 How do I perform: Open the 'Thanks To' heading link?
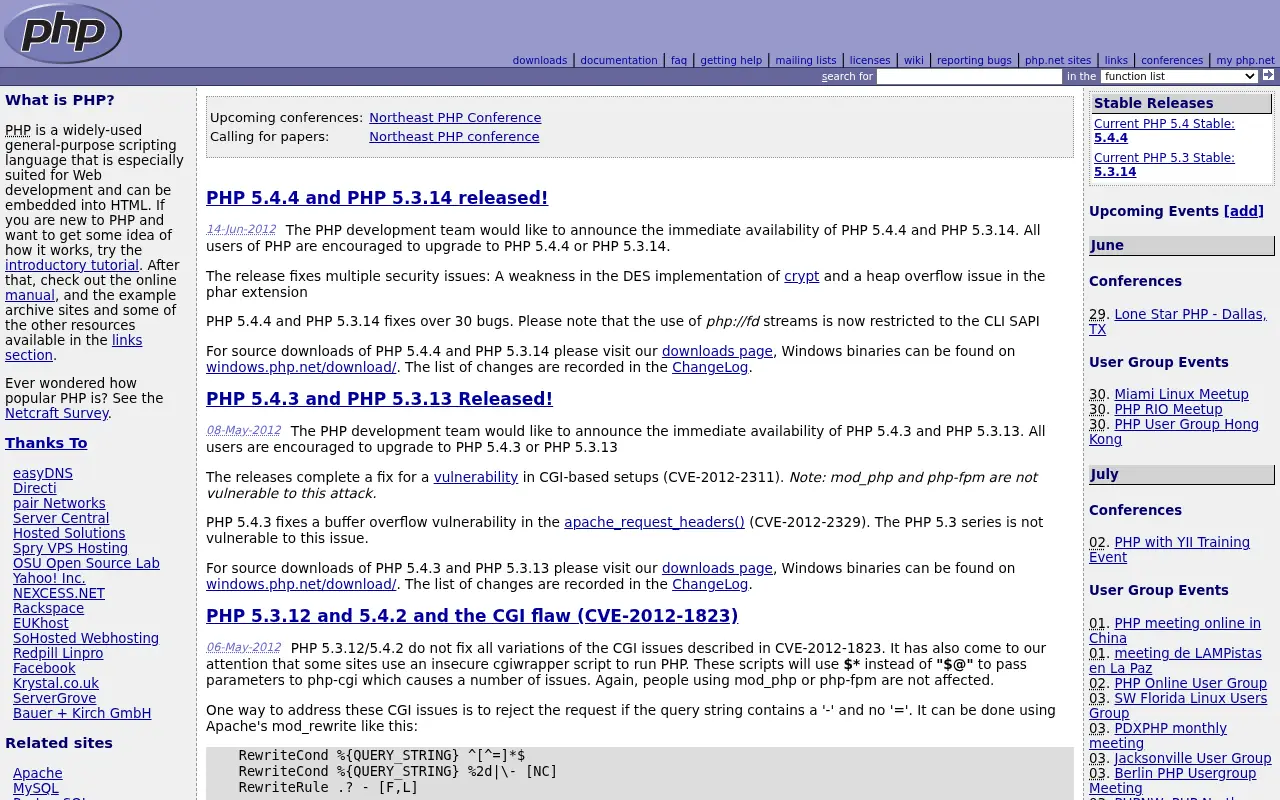46,443
